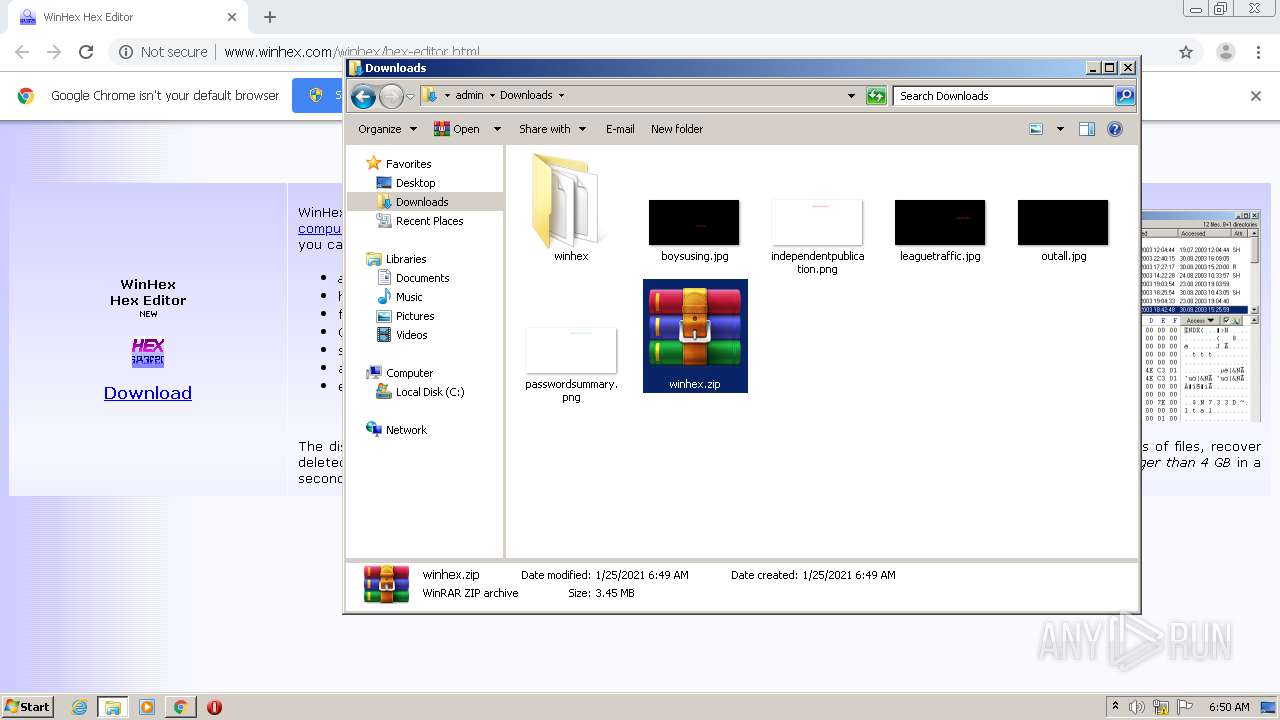This screenshot has height=720, width=1280.
Task: Open Local Disk (C:)
Action: [429, 392]
